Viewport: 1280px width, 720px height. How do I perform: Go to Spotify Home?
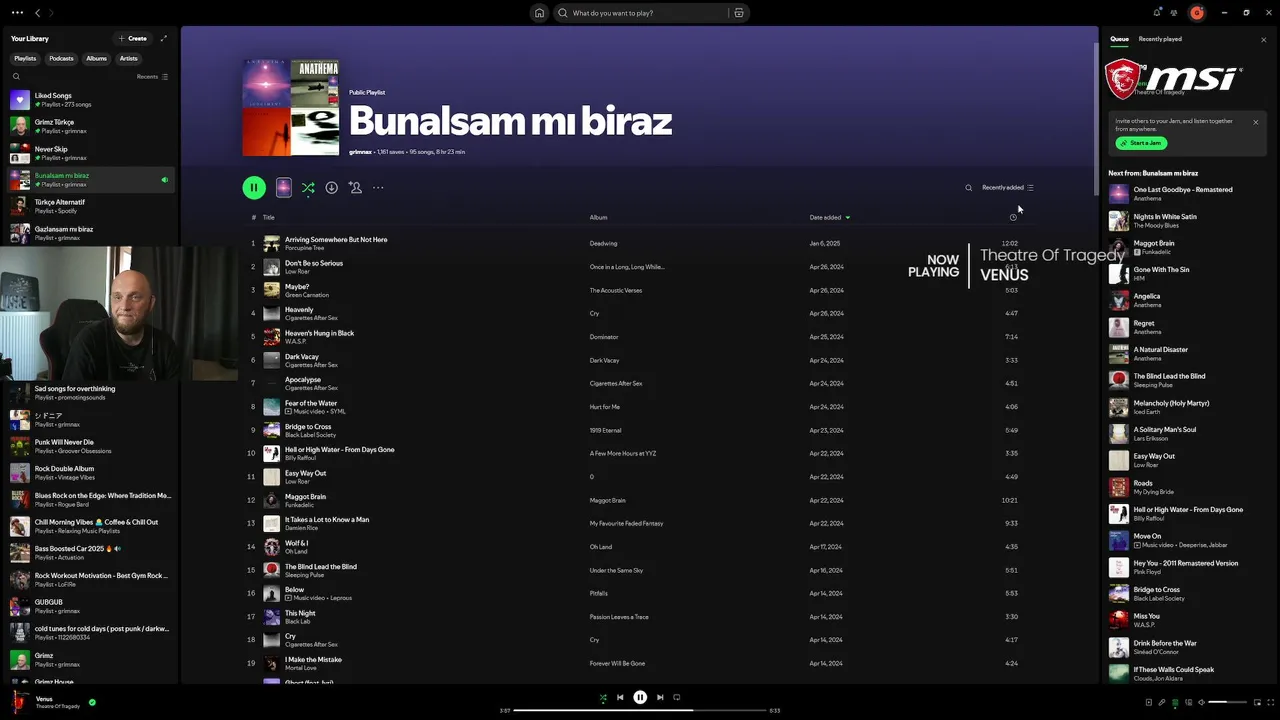point(539,13)
